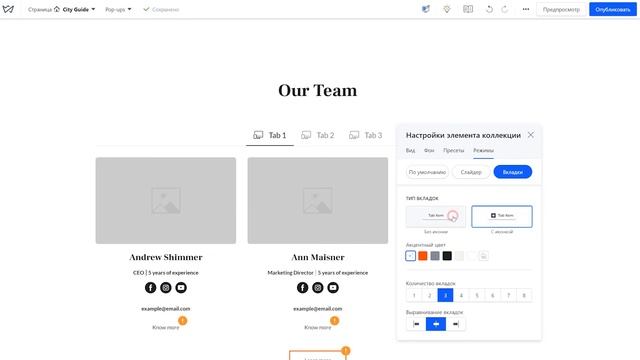Select the Our Team heading
Viewport: 640px width, 360px height.
click(x=318, y=90)
